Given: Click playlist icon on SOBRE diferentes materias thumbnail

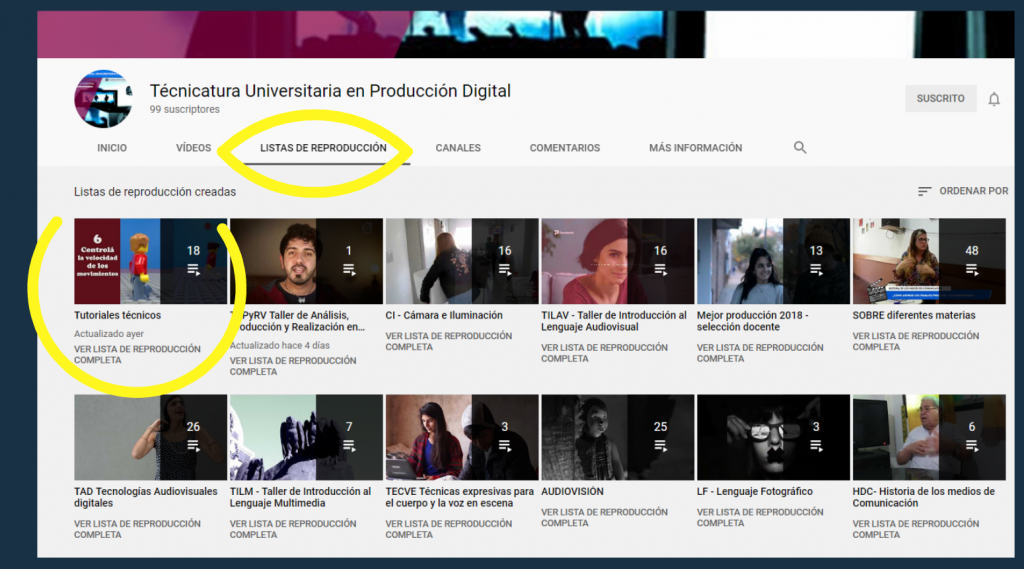Looking at the screenshot, I should click(971, 270).
